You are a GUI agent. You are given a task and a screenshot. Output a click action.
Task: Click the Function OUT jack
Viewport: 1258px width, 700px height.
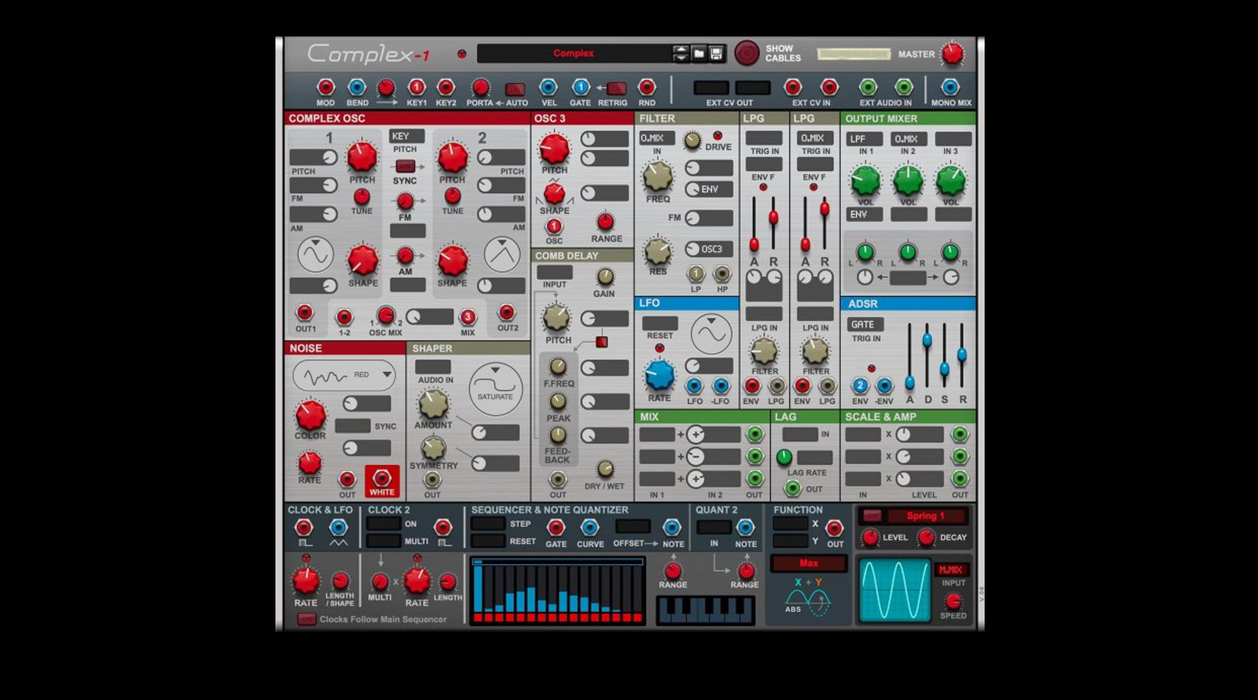point(834,529)
